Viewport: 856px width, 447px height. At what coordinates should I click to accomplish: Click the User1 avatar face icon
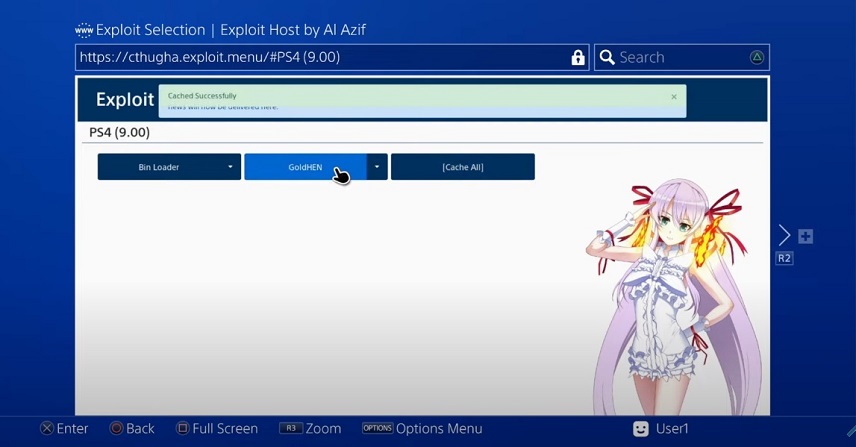click(641, 429)
